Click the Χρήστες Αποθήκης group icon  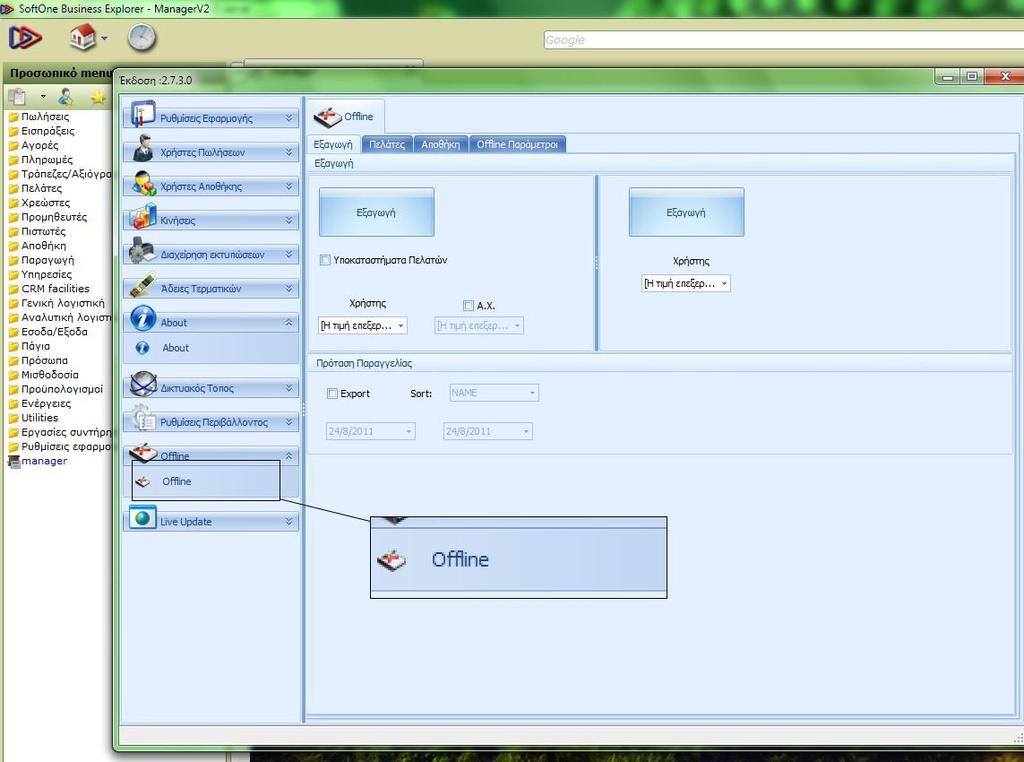142,183
